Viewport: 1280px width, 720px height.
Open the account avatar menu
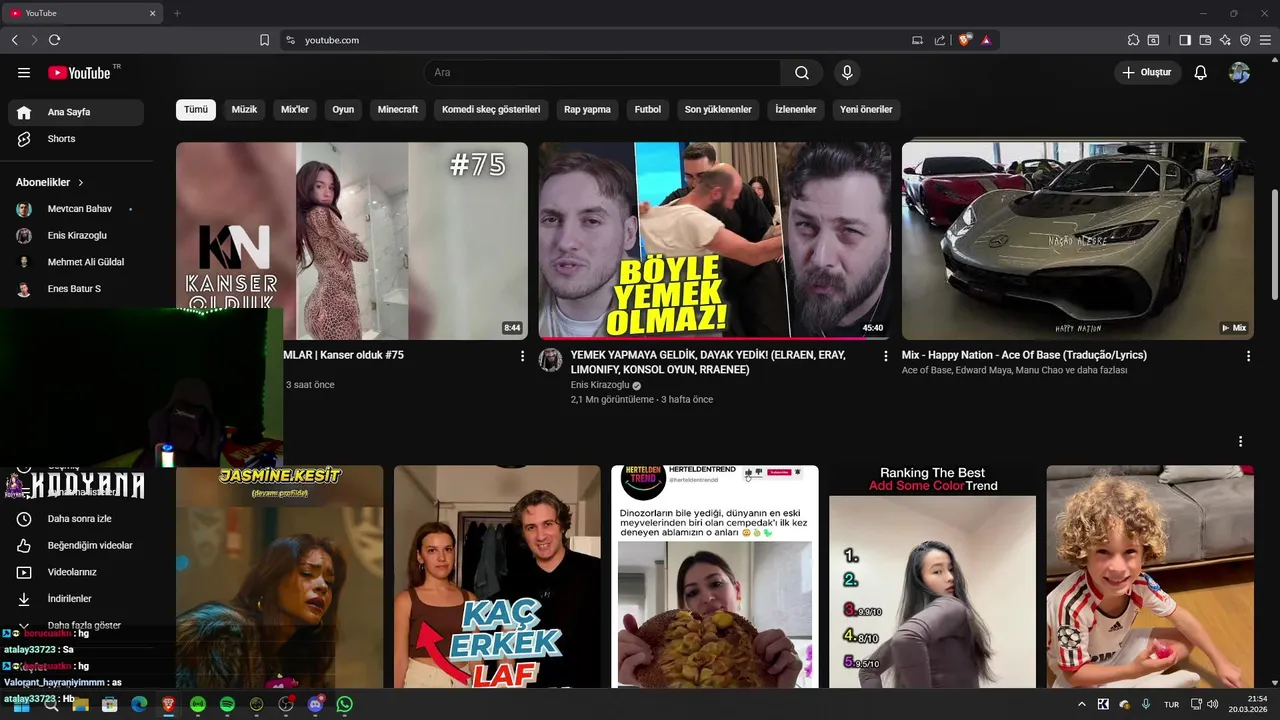click(1239, 73)
